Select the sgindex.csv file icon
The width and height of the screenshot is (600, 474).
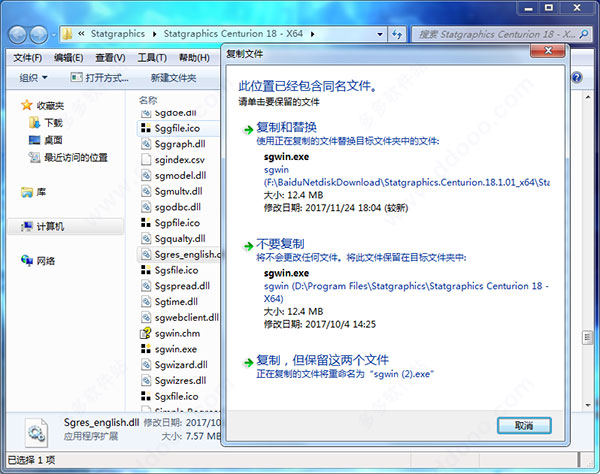click(146, 160)
